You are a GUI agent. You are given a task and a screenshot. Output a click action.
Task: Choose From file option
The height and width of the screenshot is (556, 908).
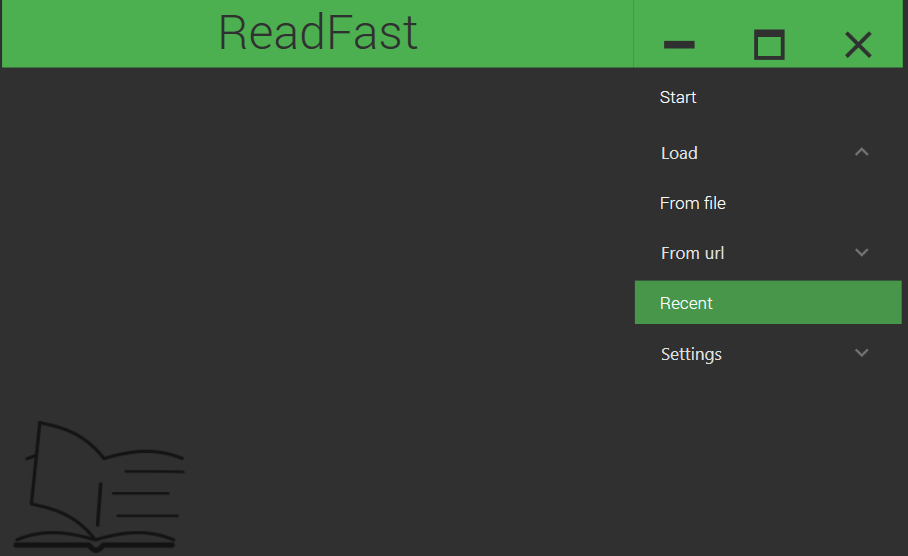click(x=768, y=203)
